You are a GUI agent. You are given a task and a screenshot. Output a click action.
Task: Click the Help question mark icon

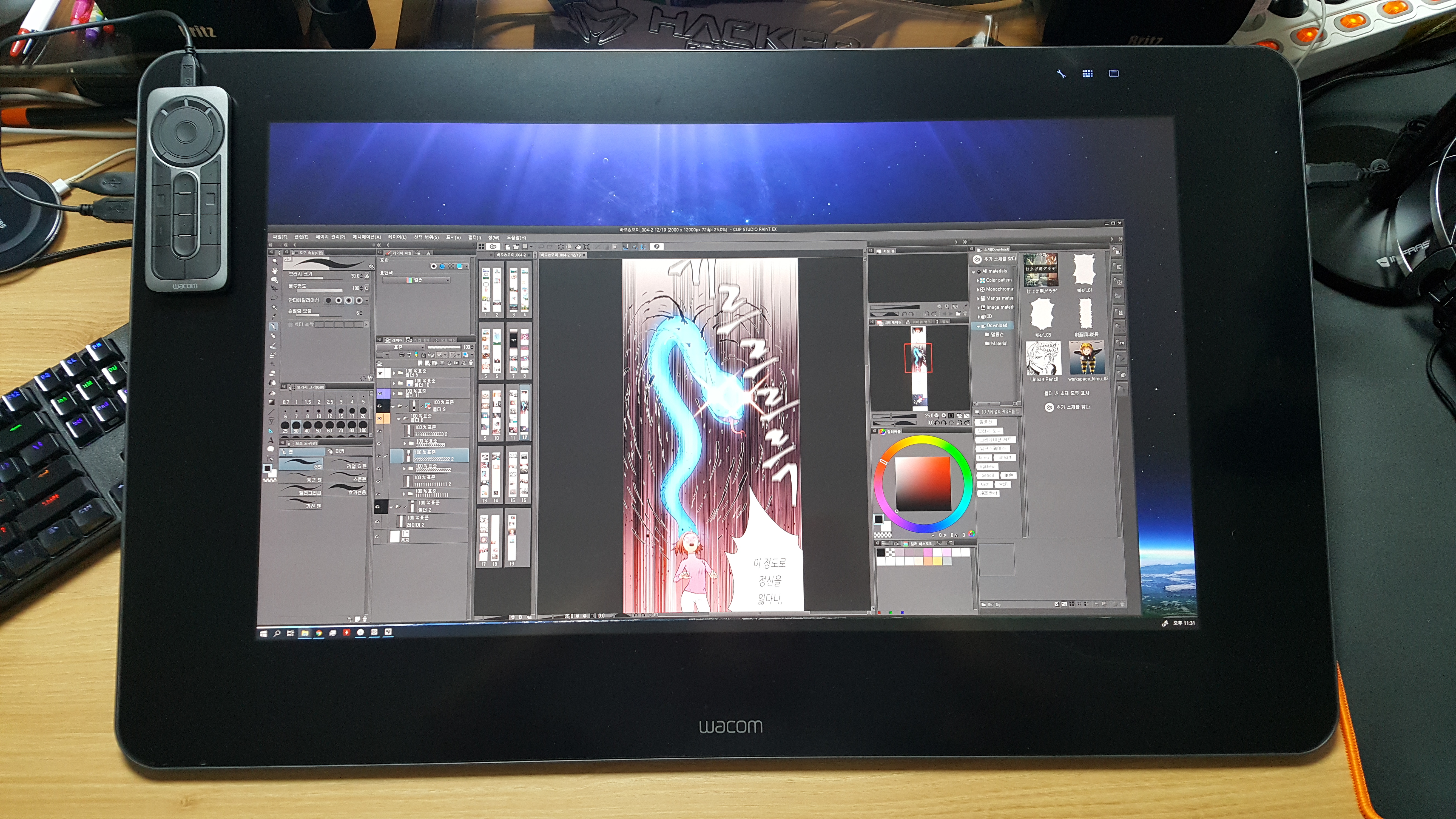coord(656,246)
